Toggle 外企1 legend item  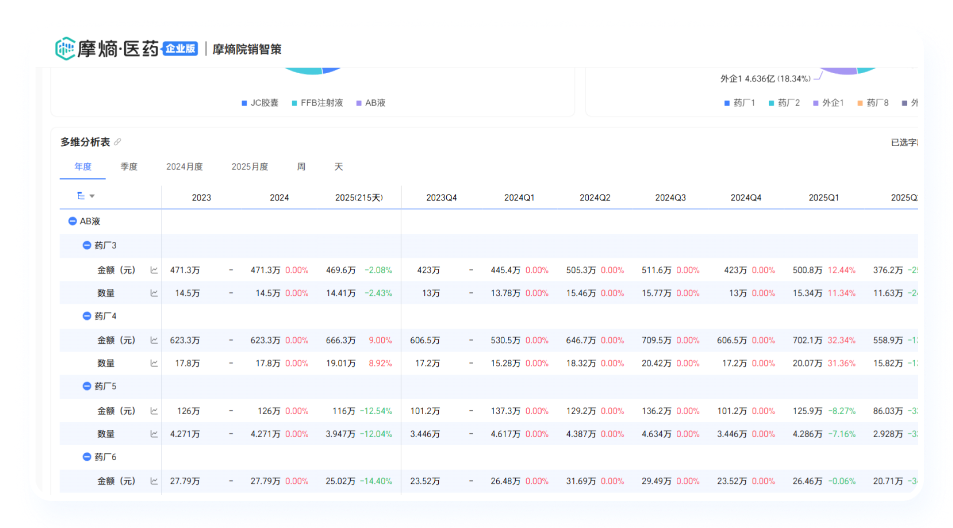pyautogui.click(x=829, y=103)
